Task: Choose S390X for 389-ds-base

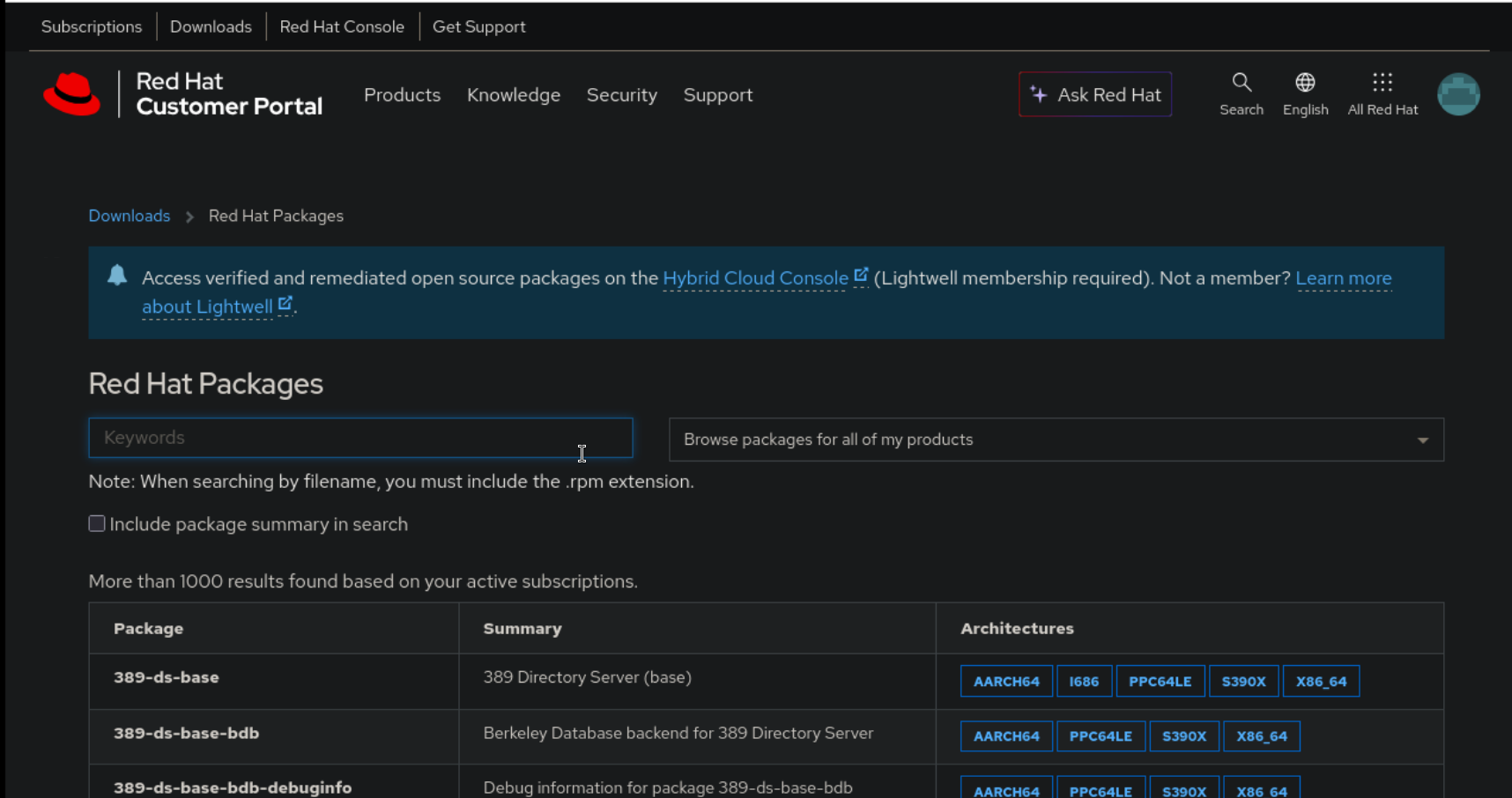Action: pos(1243,681)
